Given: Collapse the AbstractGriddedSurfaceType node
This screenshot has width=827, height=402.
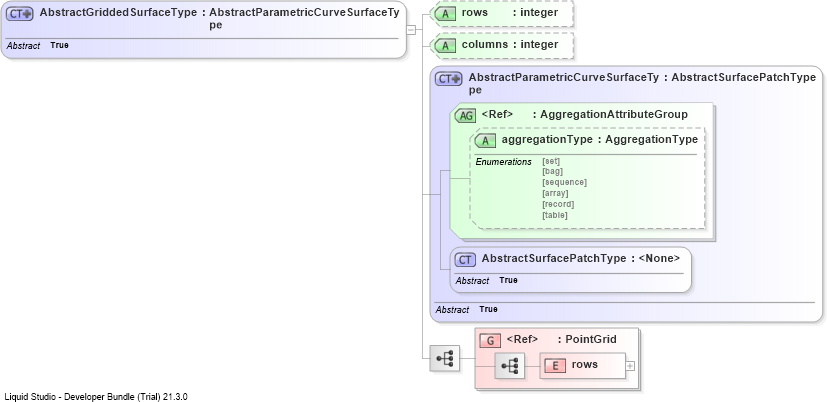Looking at the screenshot, I should point(411,30).
